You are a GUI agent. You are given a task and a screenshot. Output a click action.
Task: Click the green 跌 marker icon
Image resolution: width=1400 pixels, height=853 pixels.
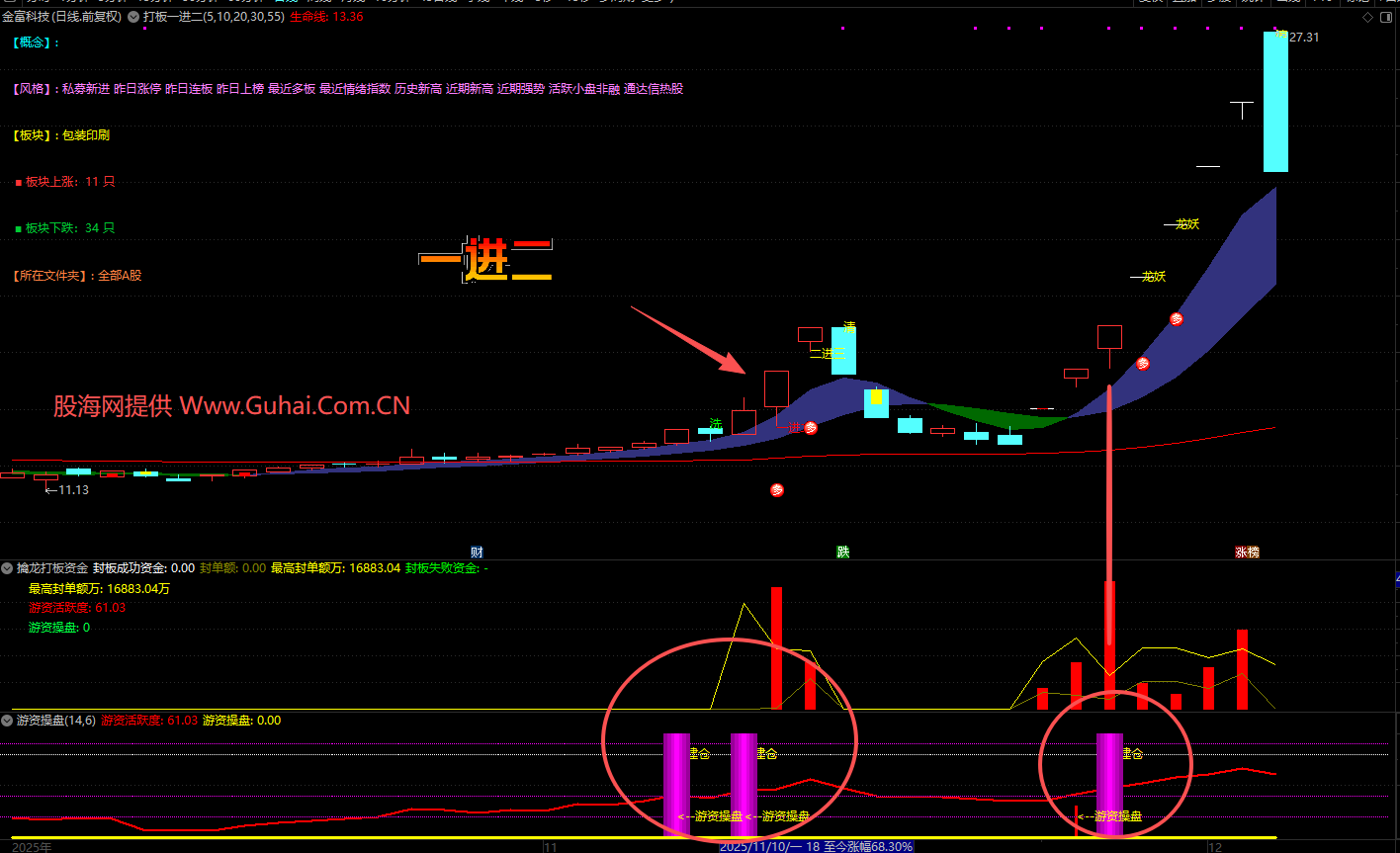(x=842, y=552)
